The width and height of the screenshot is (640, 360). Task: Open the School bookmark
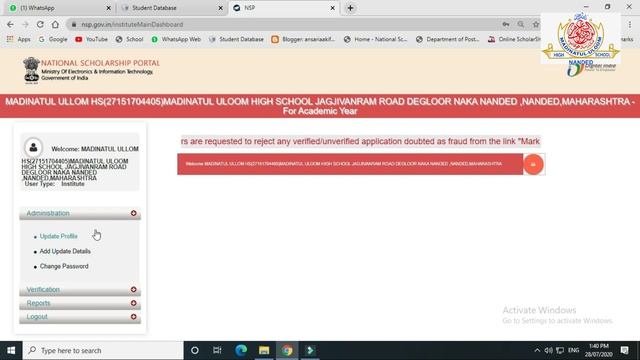point(129,39)
